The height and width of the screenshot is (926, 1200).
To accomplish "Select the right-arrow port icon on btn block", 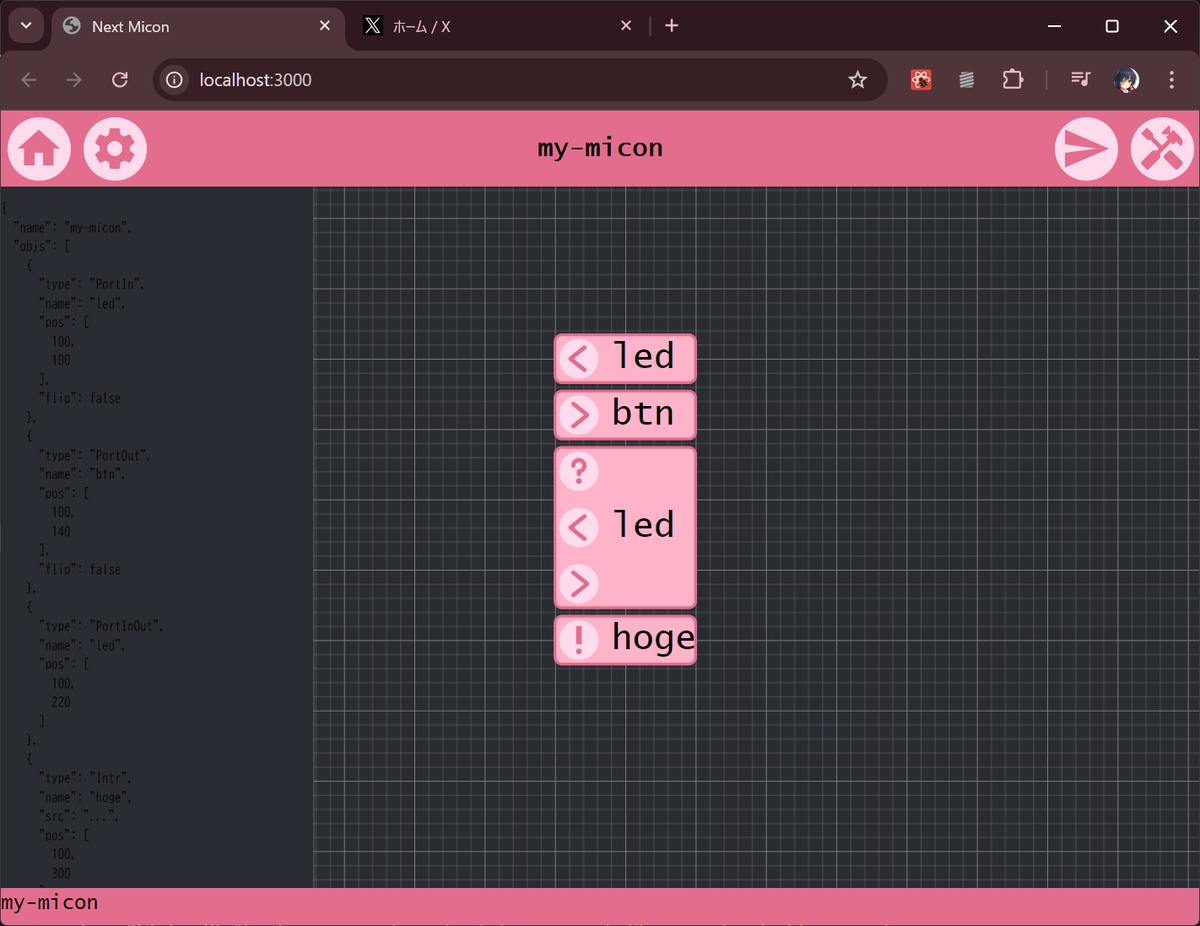I will 578,415.
